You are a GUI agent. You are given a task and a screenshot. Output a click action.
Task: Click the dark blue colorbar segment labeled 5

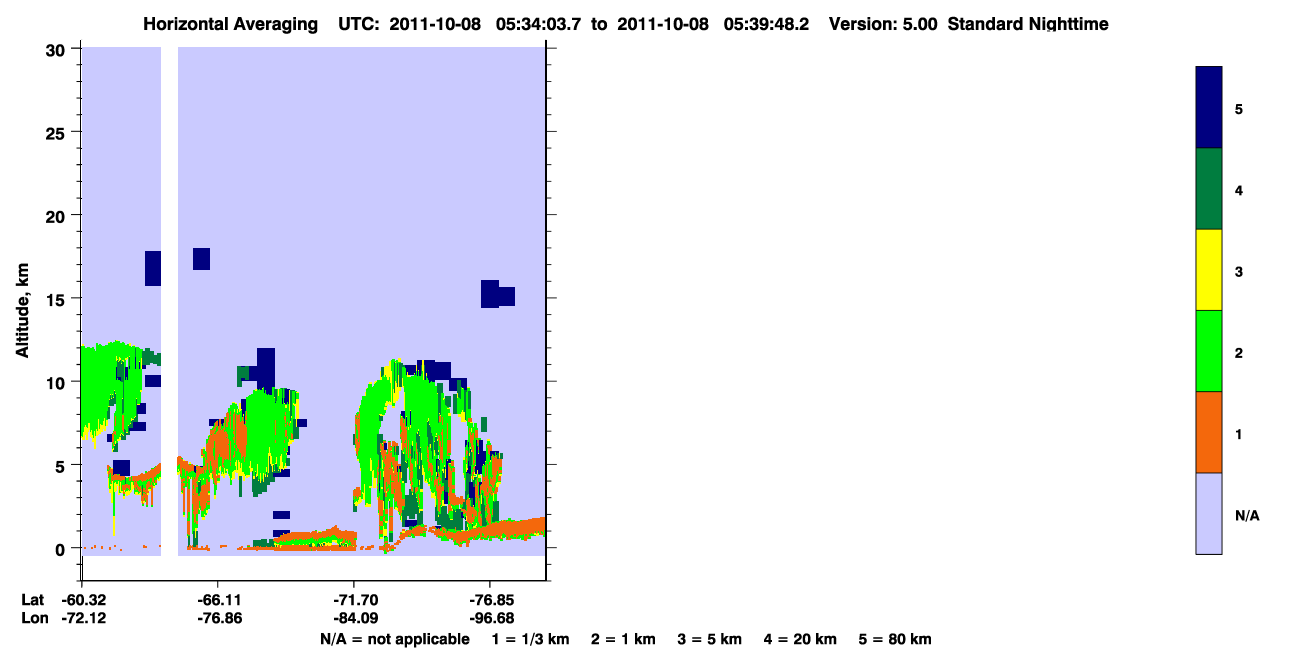point(1209,108)
